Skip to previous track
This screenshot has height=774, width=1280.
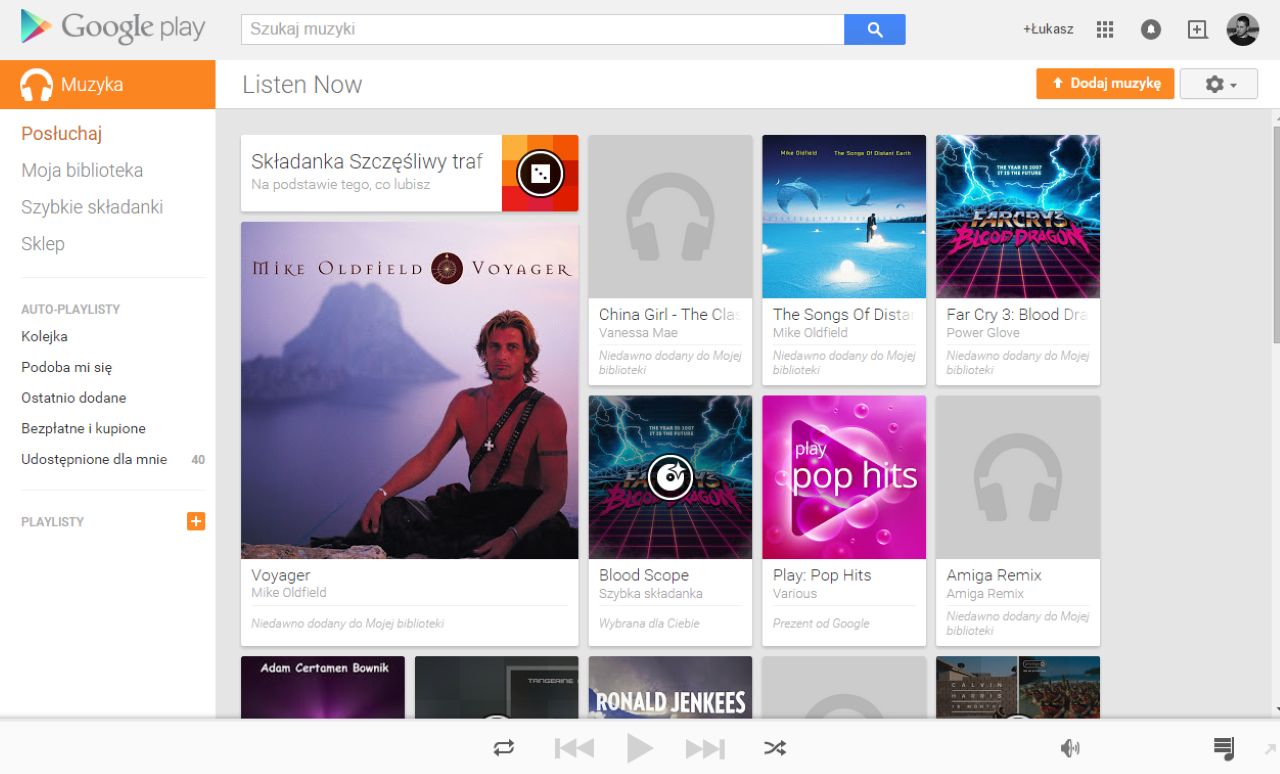pos(574,748)
